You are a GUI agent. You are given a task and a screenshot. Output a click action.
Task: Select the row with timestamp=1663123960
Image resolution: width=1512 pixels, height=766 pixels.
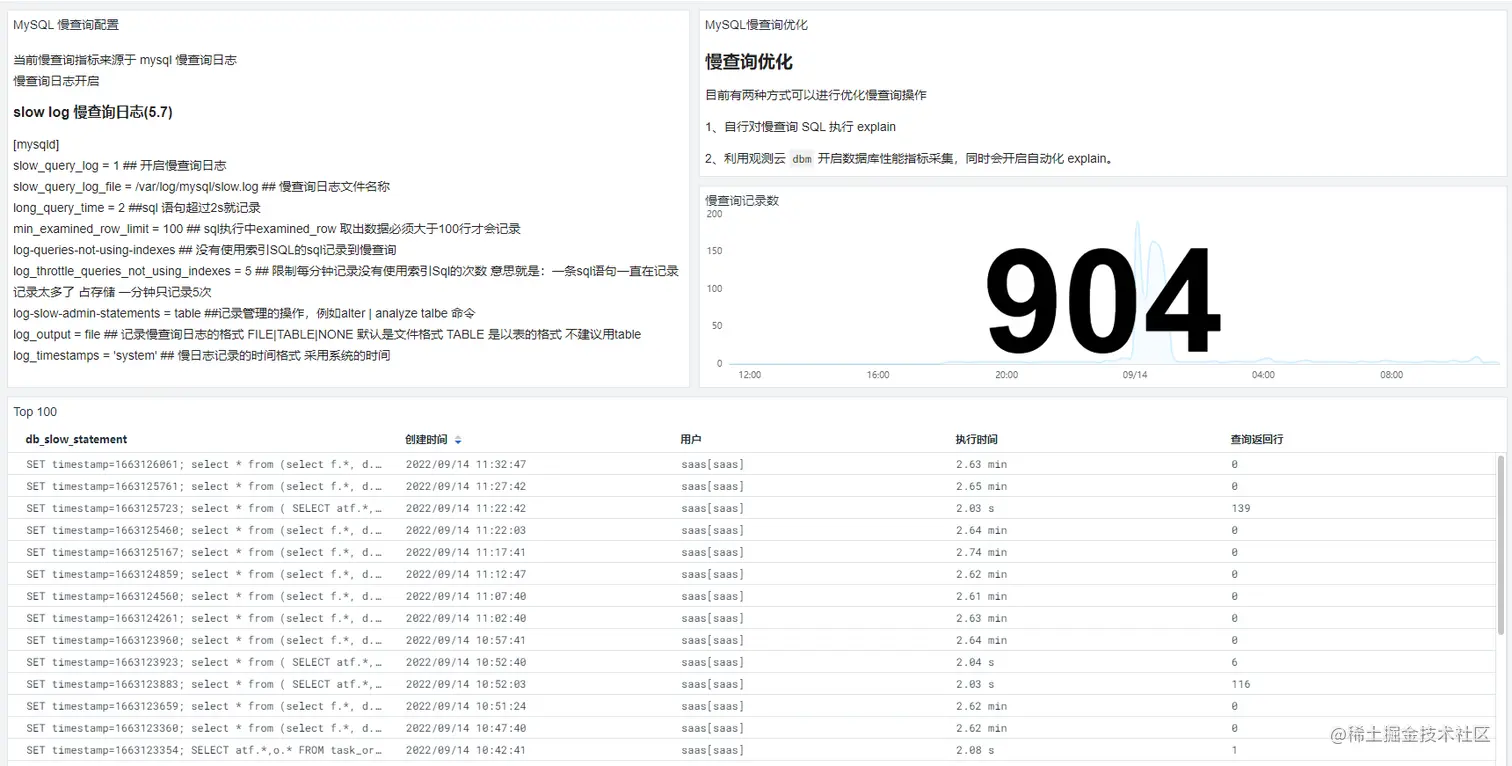pyautogui.click(x=751, y=640)
